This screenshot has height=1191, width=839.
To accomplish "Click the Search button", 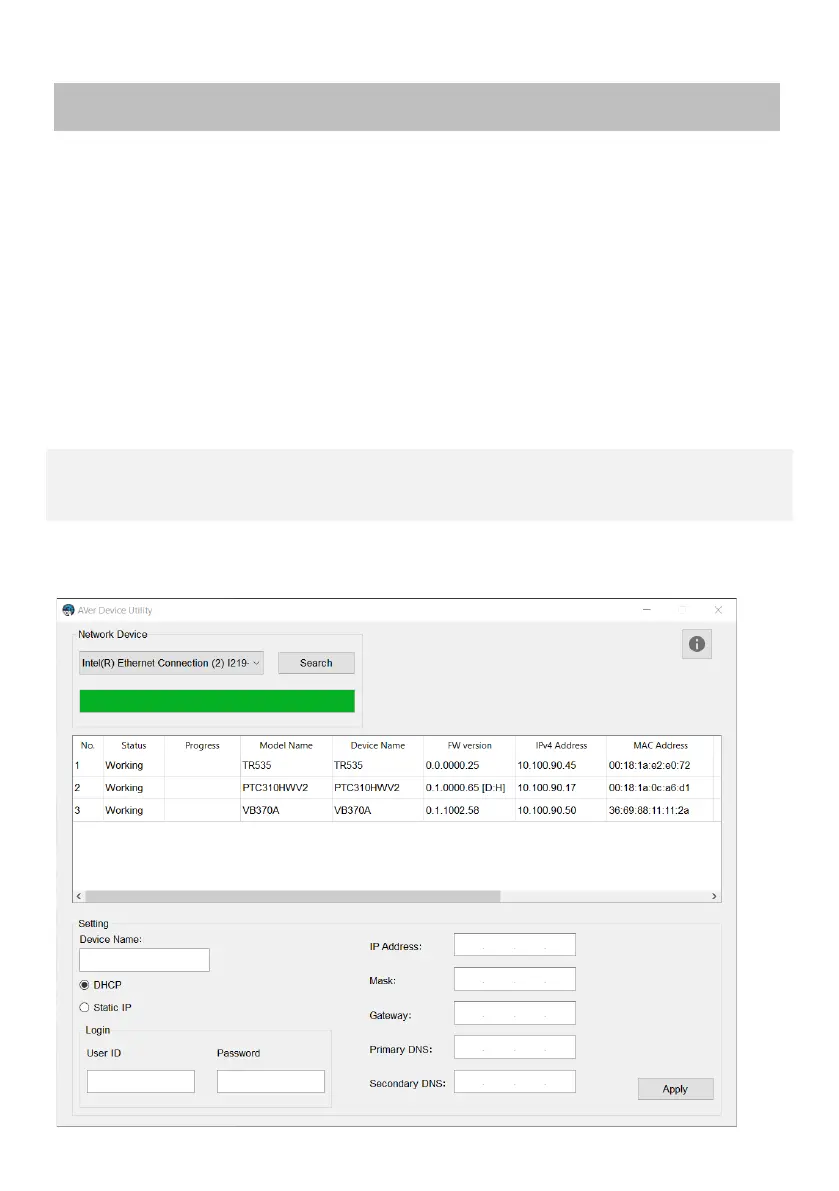I will (316, 663).
